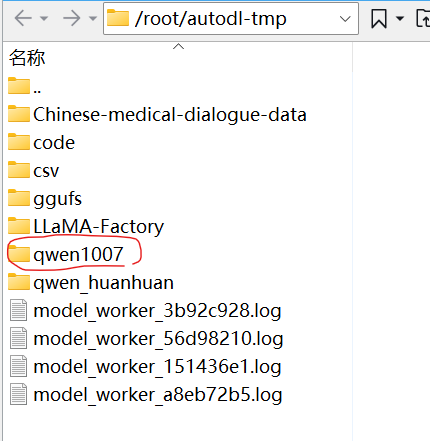Select the LLaMA-Factory folder name
Image resolution: width=430 pixels, height=441 pixels.
pyautogui.click(x=99, y=227)
